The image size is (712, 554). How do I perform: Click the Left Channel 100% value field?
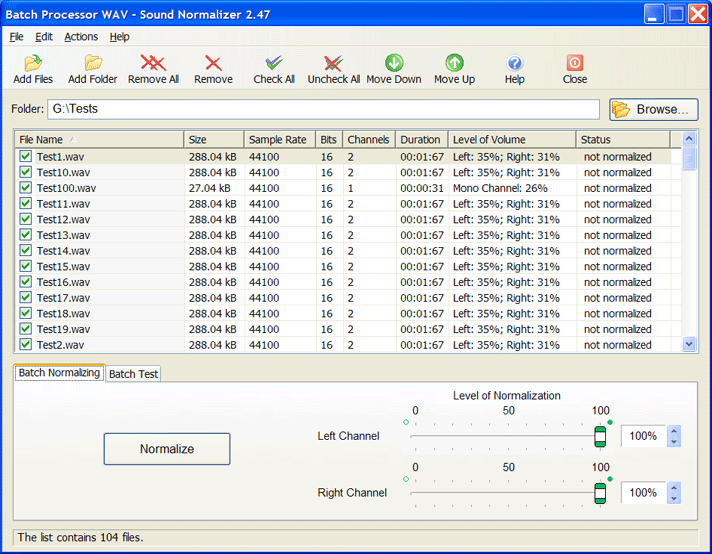[x=643, y=436]
